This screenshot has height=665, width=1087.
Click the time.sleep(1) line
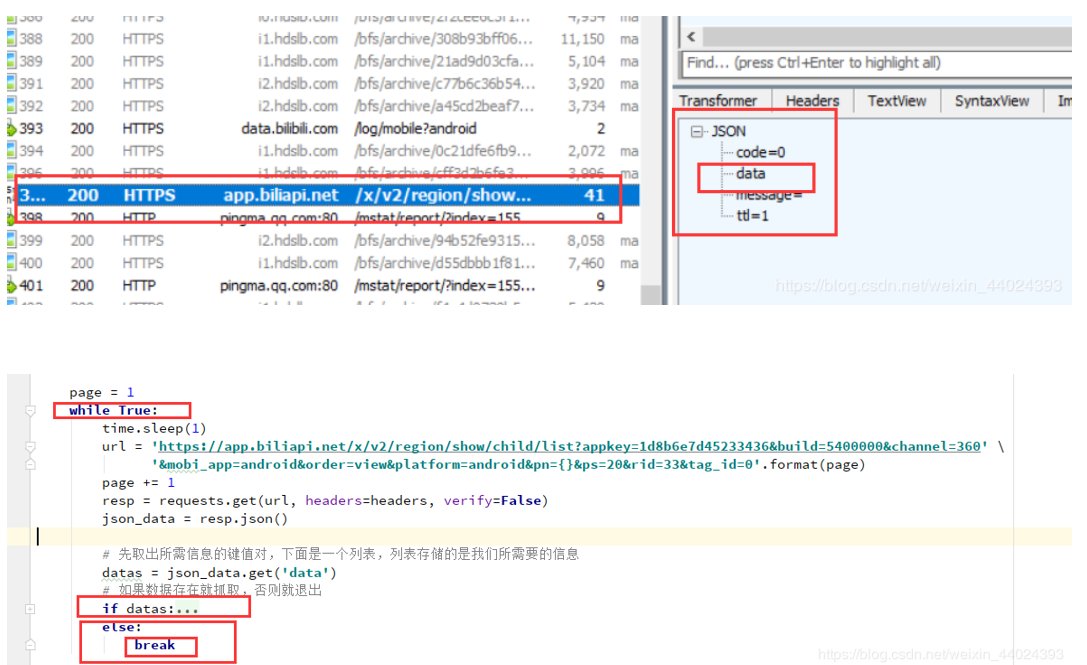pos(154,429)
